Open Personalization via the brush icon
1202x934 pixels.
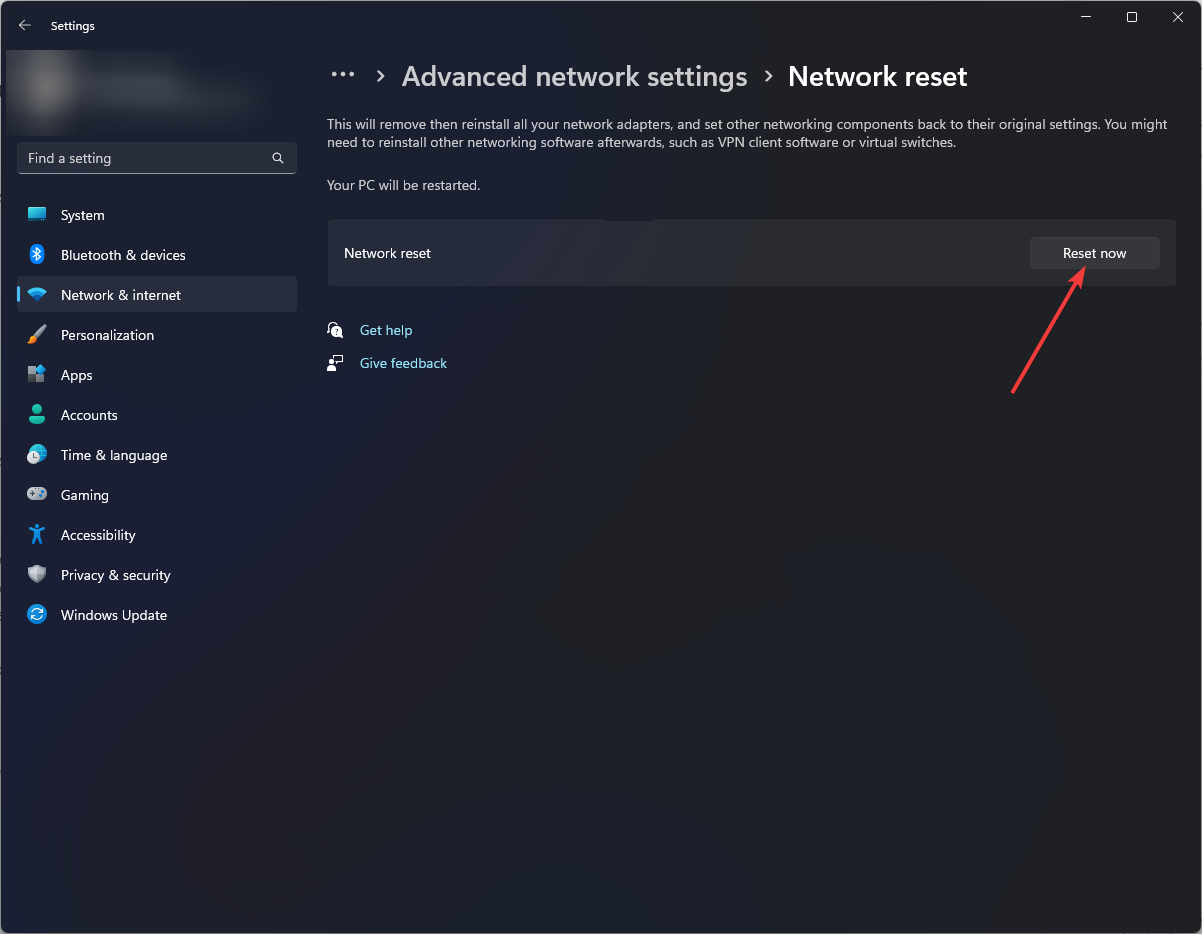tap(36, 334)
